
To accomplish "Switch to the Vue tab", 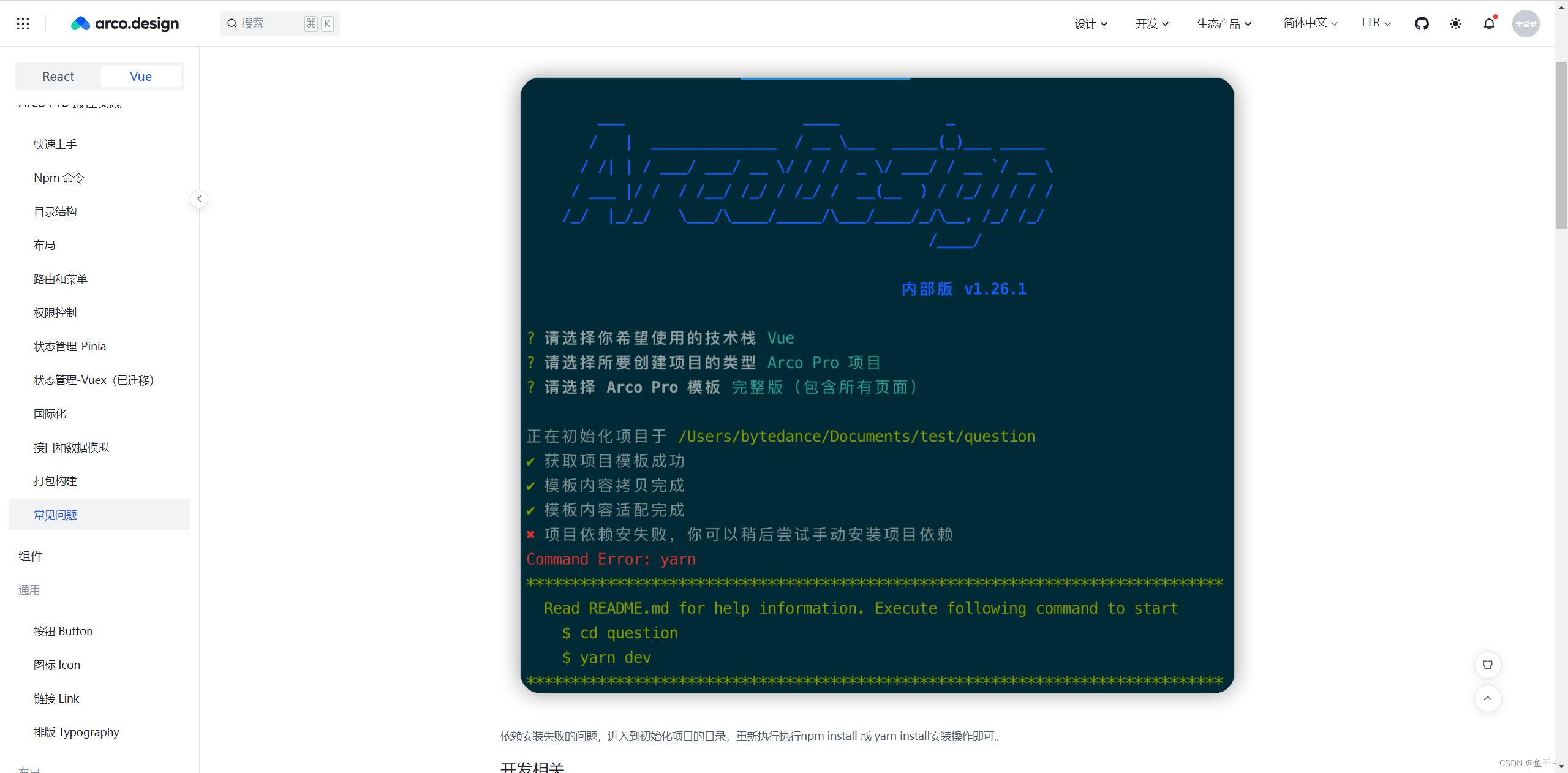I will click(x=141, y=77).
